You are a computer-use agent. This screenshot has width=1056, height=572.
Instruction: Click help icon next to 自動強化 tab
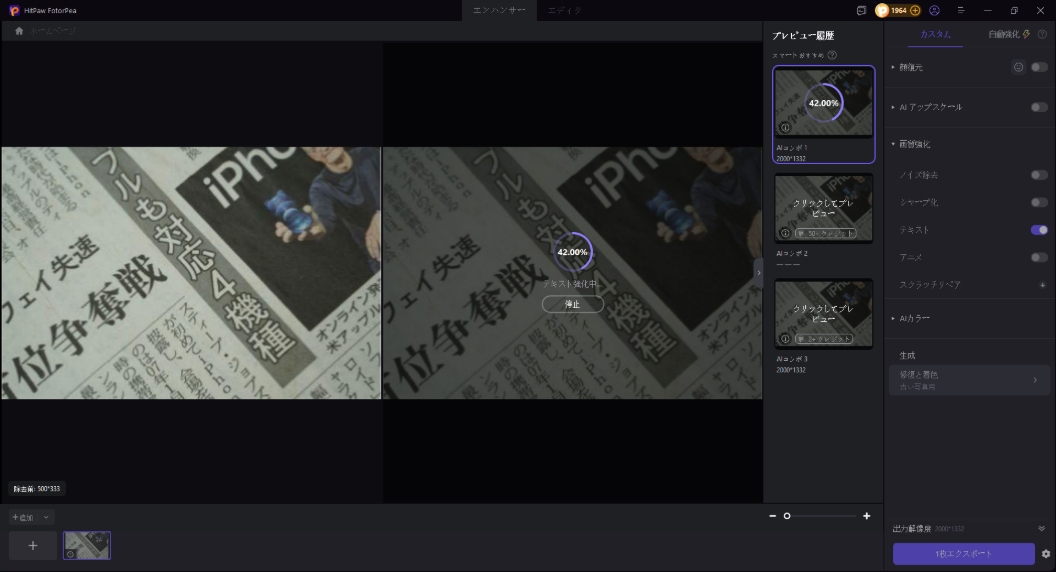coord(1042,34)
